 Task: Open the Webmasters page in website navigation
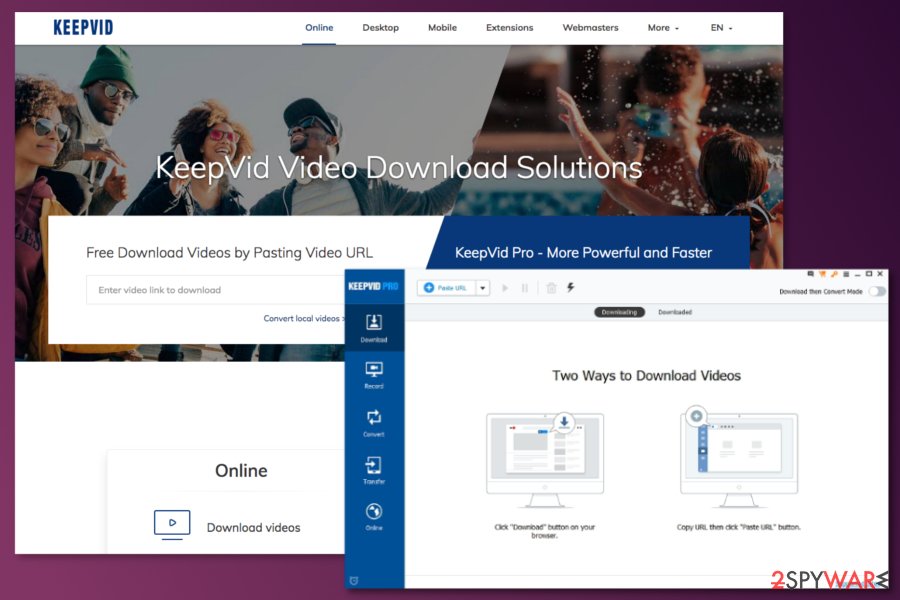point(591,28)
